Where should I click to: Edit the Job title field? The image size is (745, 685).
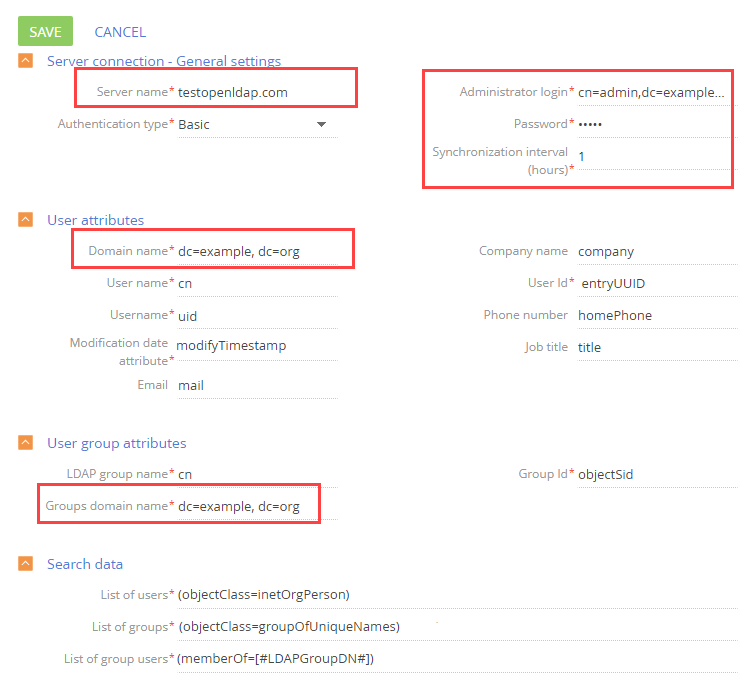coord(658,348)
